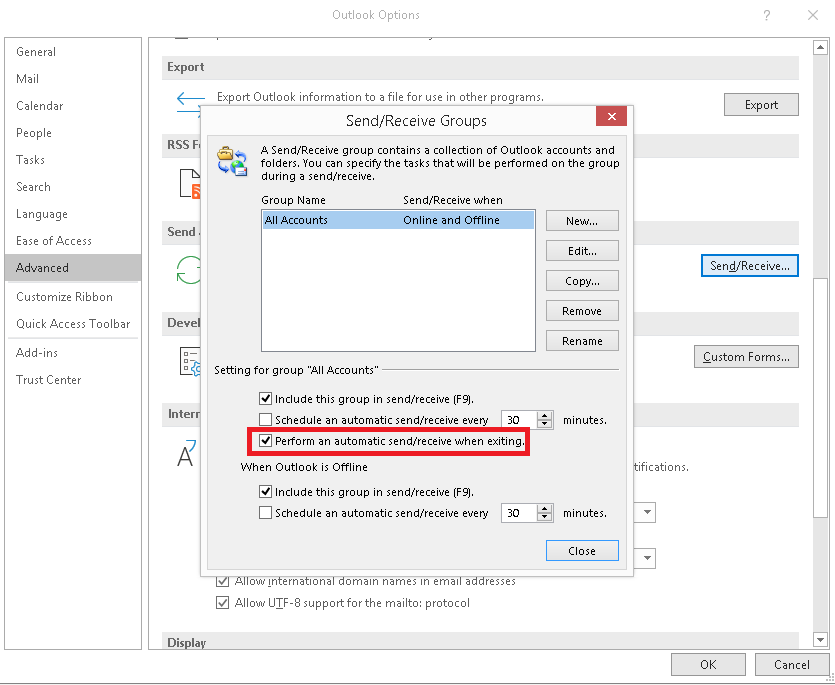The height and width of the screenshot is (685, 835).
Task: Click the Outlook Options help question mark
Action: 767,15
